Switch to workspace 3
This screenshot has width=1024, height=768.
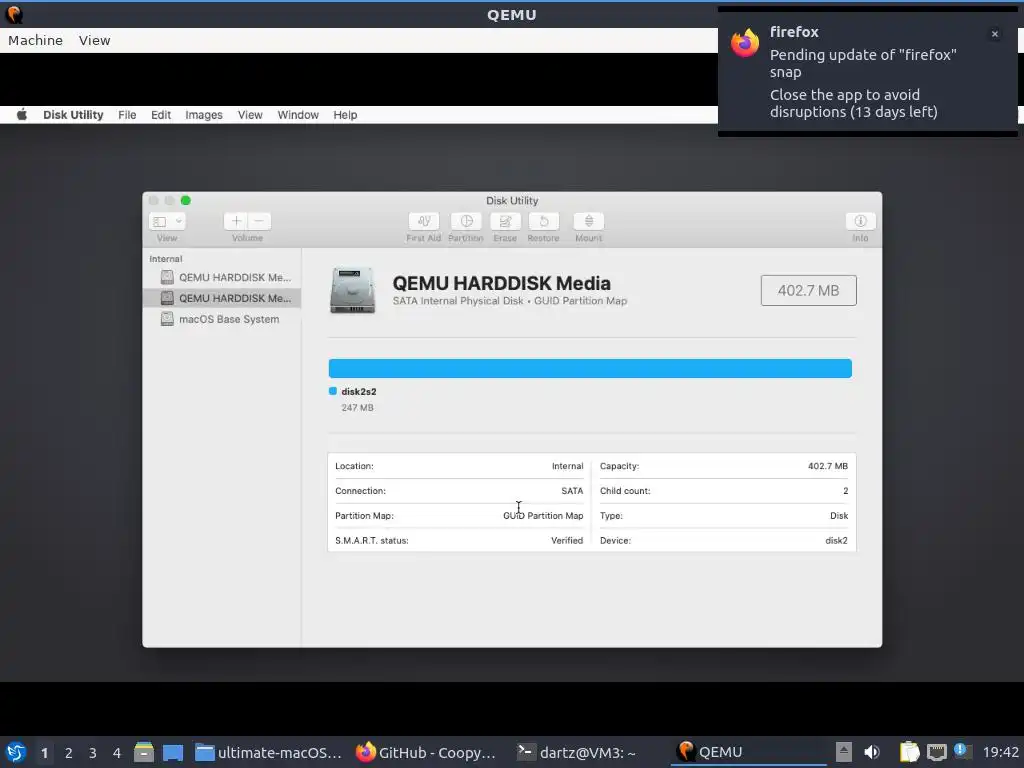pyautogui.click(x=92, y=753)
